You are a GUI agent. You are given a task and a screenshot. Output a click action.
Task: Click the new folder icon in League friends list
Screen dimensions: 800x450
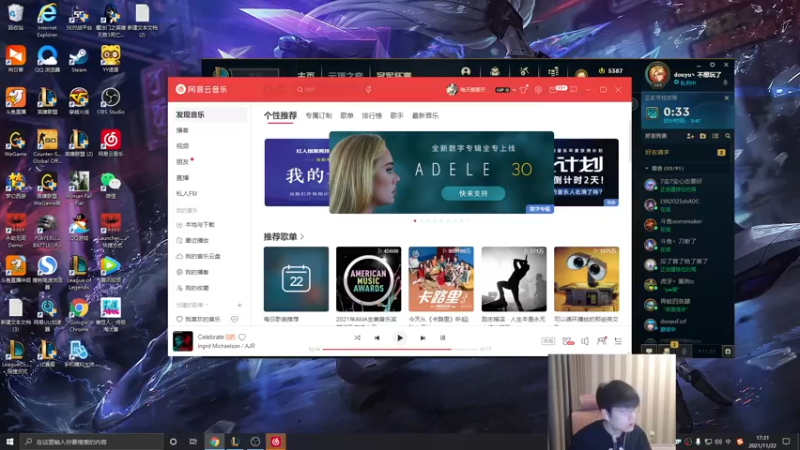tap(703, 136)
